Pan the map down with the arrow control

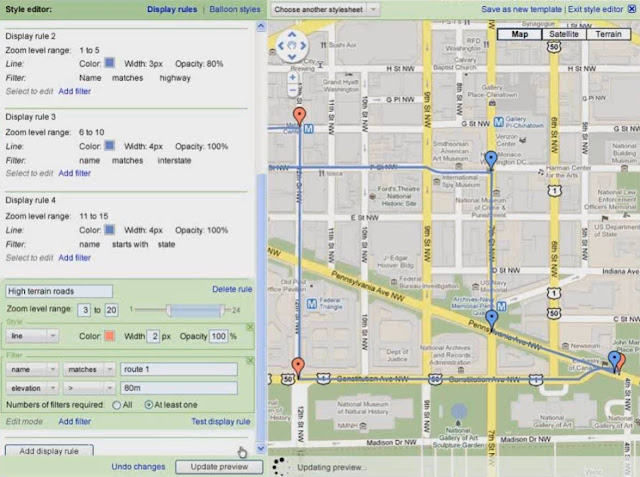(291, 56)
